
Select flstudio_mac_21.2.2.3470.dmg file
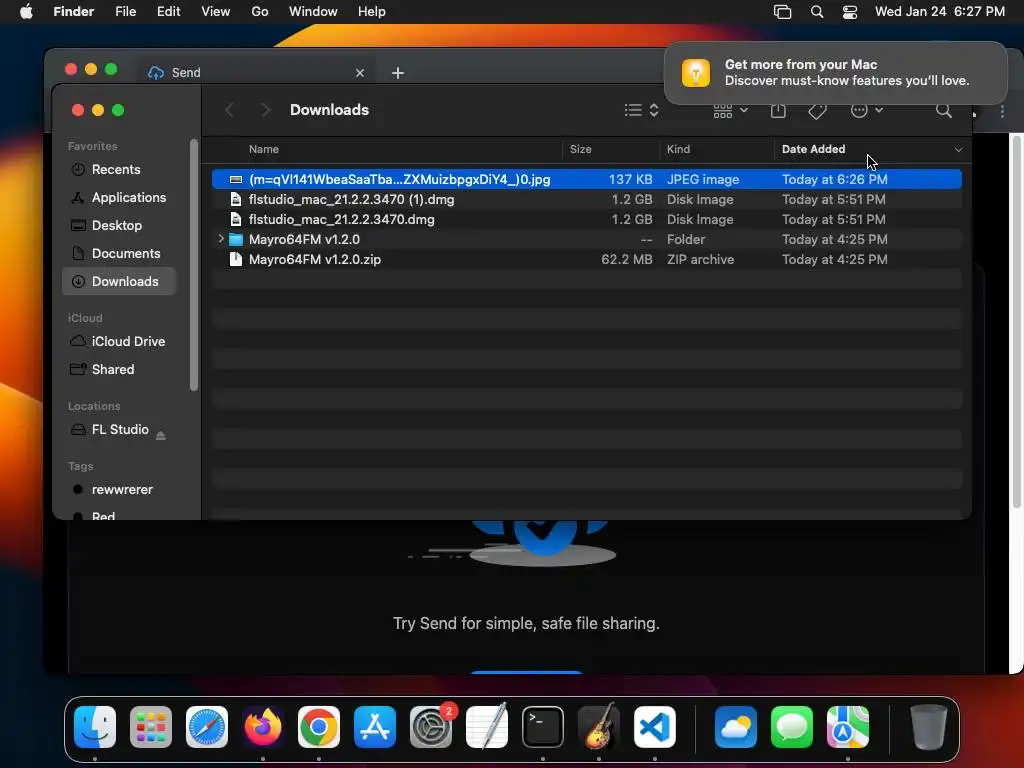pos(586,219)
